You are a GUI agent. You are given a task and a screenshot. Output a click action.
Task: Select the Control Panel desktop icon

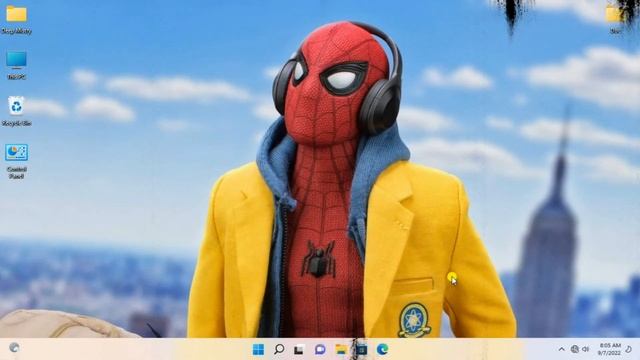16,161
